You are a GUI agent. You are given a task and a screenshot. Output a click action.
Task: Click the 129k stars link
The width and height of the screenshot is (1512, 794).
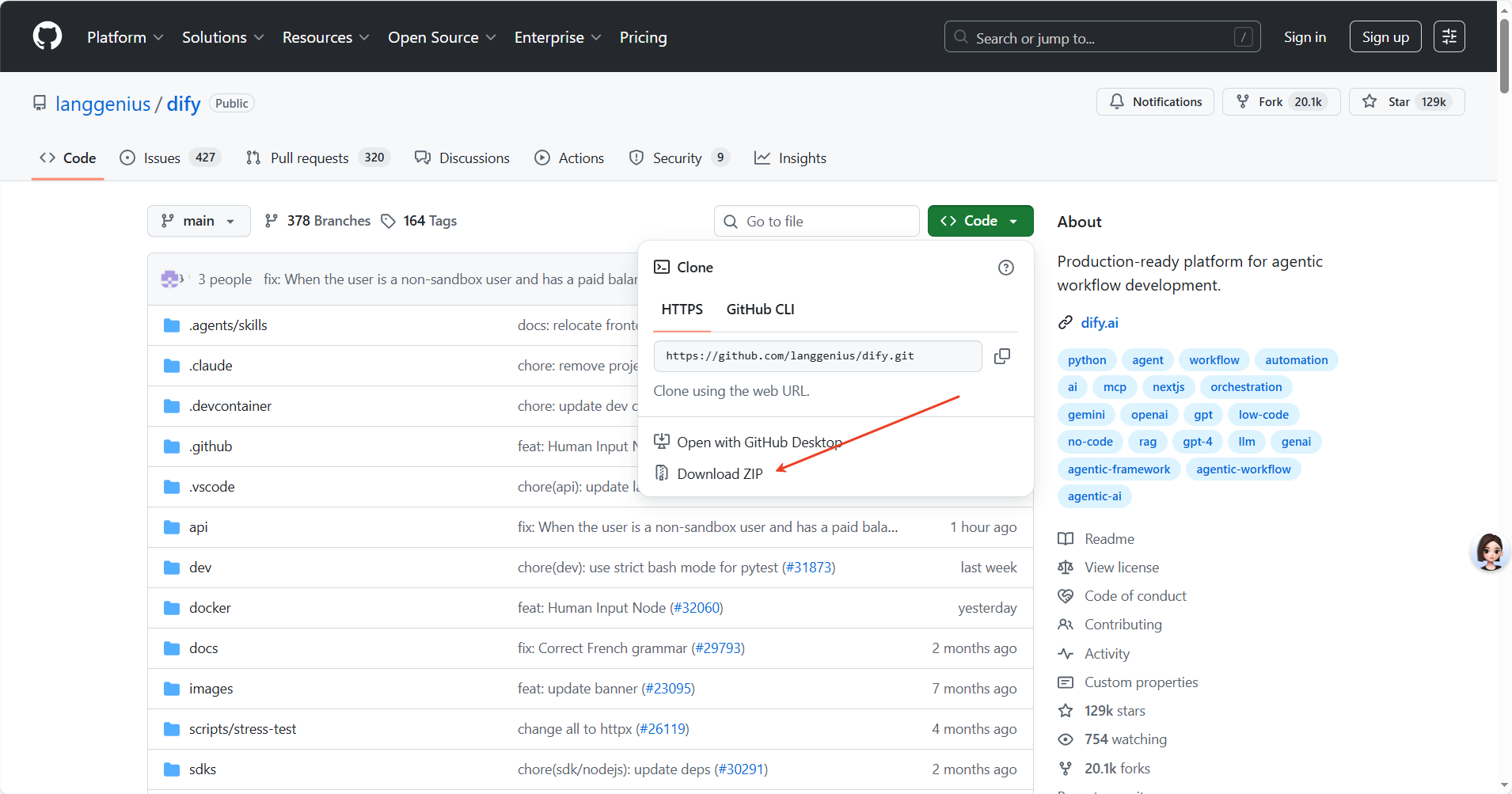click(x=1115, y=711)
